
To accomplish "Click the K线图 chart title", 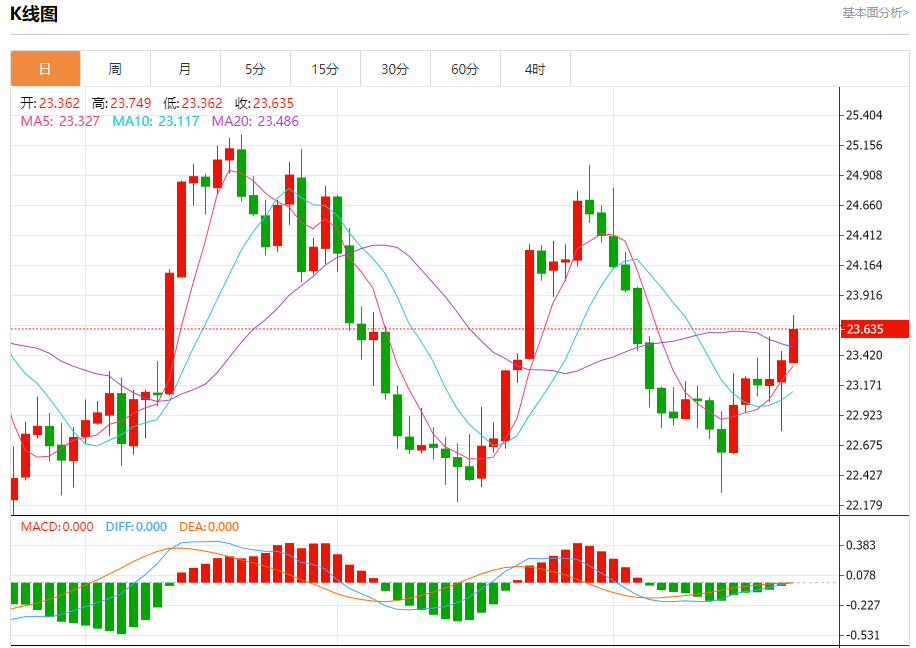I will coord(34,14).
